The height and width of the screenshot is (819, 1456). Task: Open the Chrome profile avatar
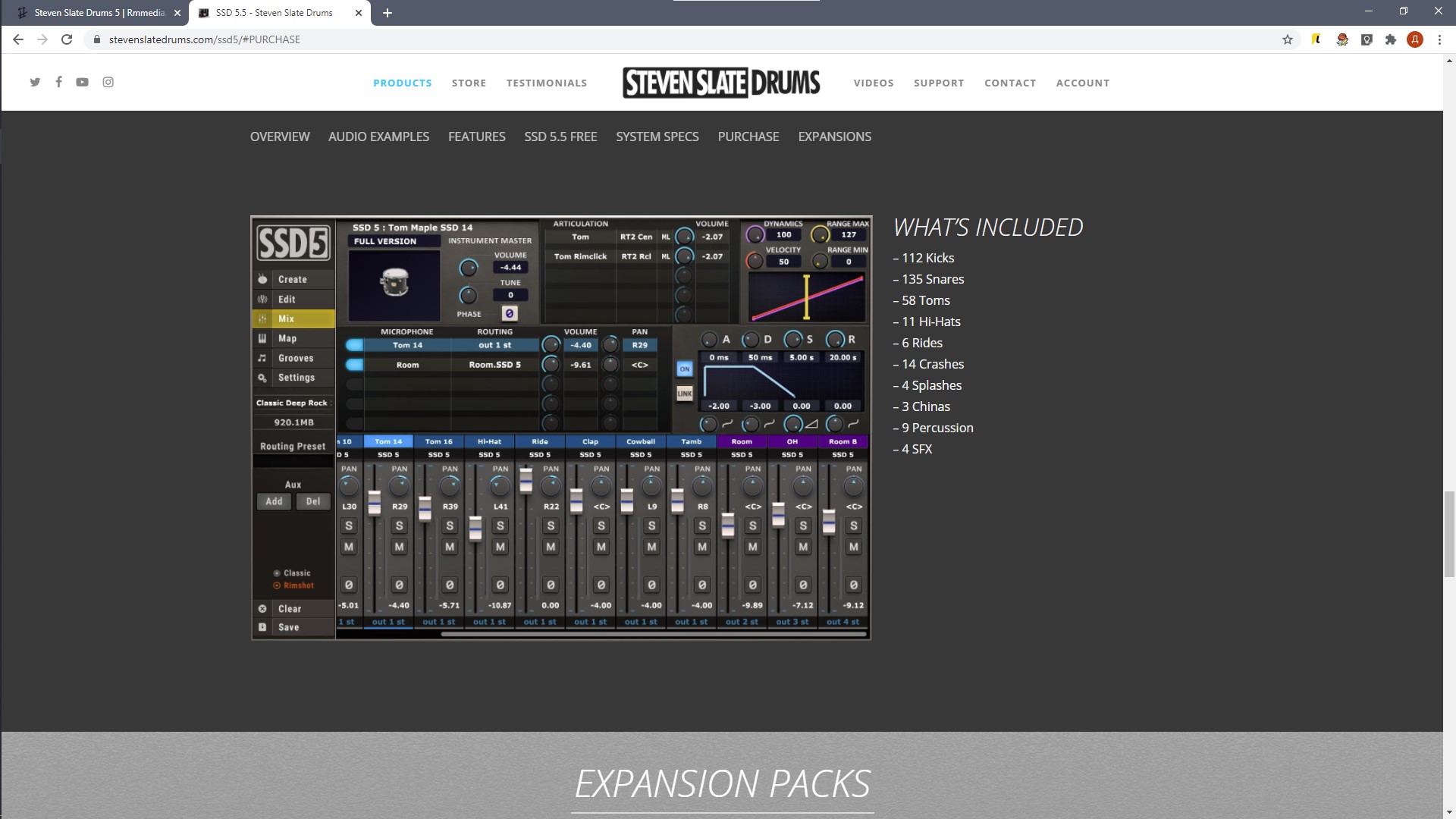pos(1415,39)
